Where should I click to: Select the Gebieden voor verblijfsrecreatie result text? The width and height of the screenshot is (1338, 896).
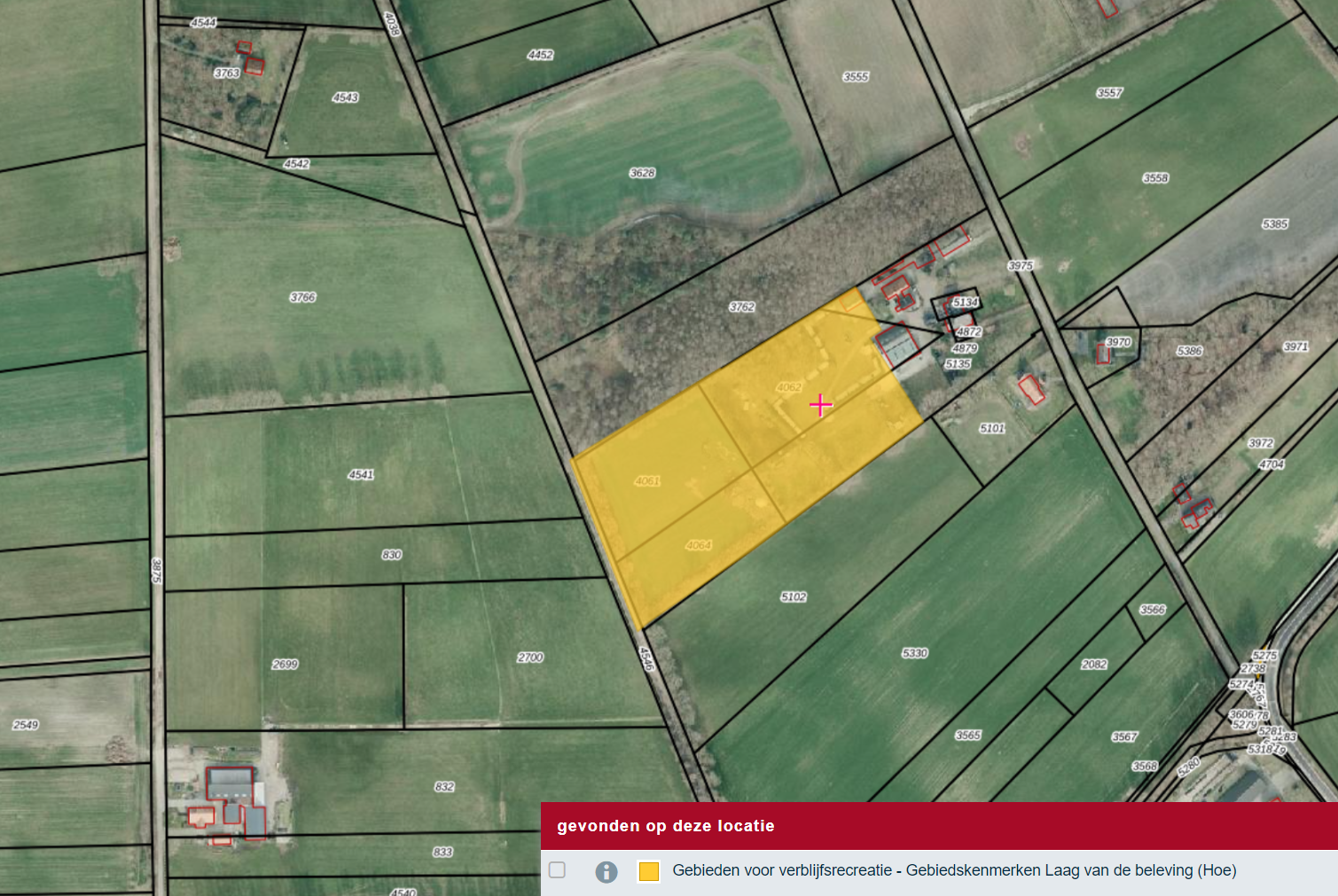(x=954, y=870)
